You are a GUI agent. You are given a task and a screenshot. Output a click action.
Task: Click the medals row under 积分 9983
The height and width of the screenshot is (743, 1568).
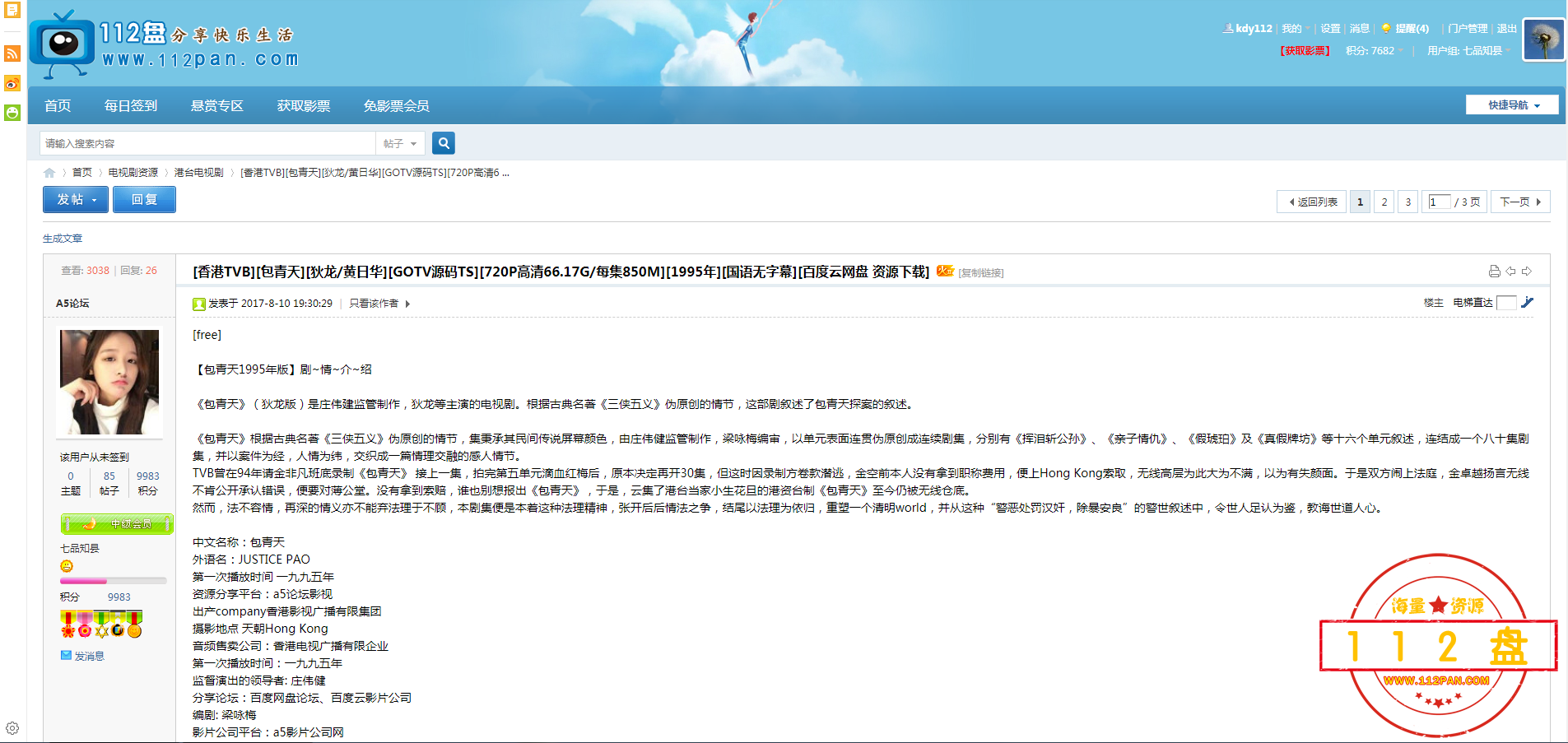101,625
